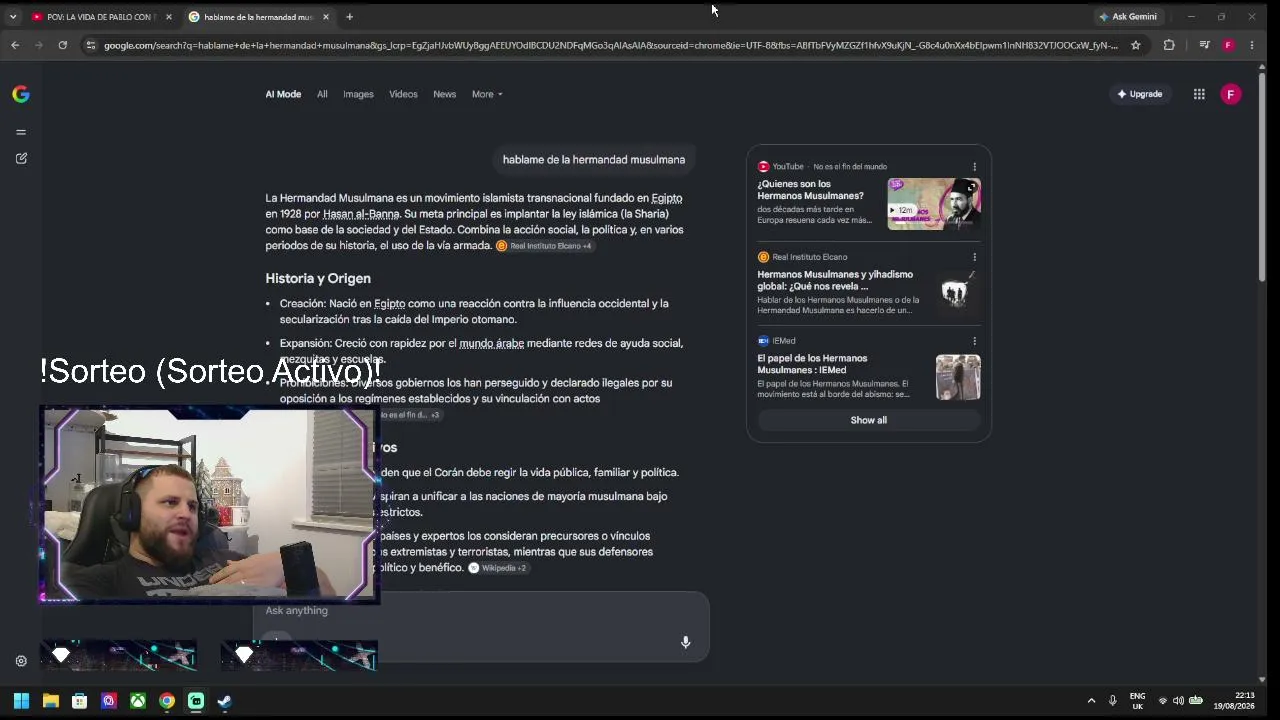The width and height of the screenshot is (1280, 720).
Task: Switch ENG UK keyboard language
Action: point(1137,701)
